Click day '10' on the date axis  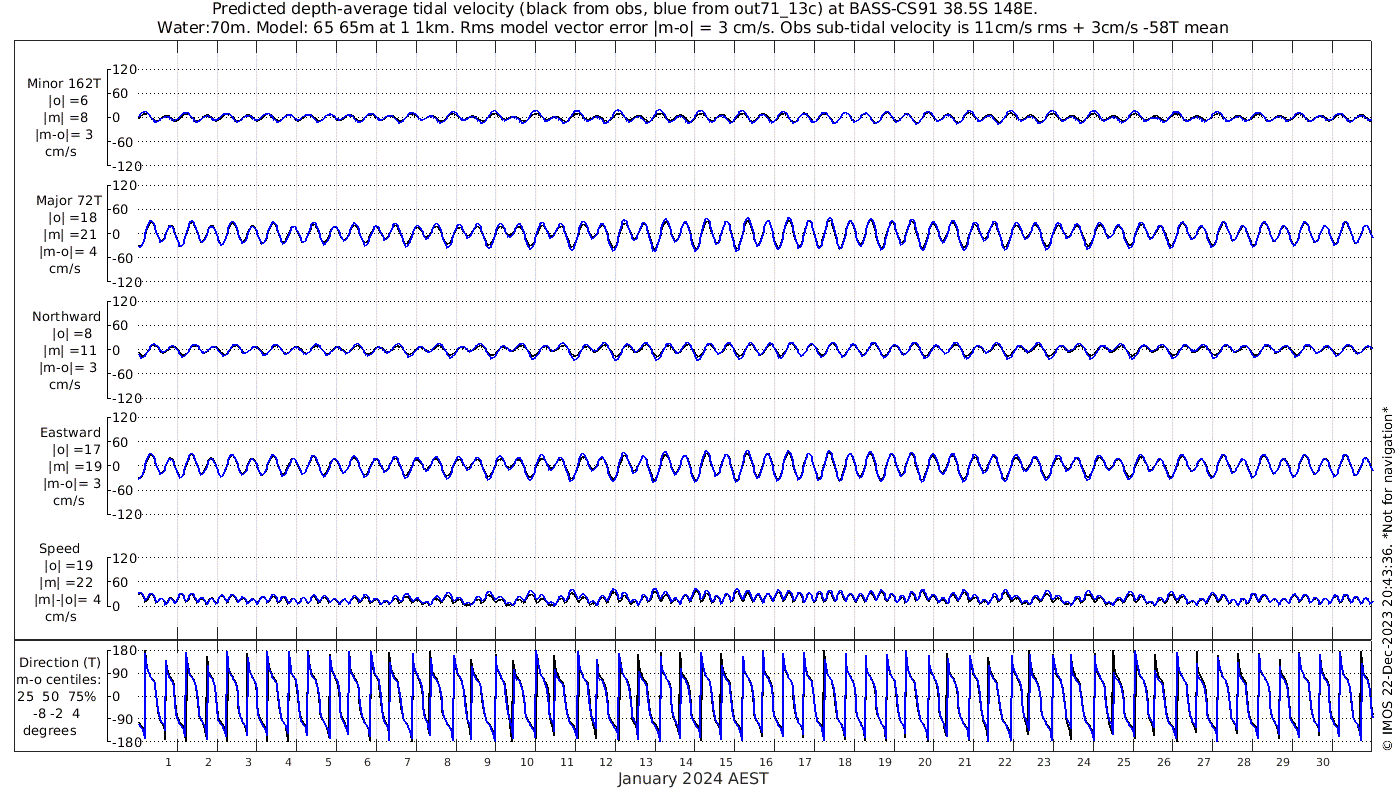point(527,762)
